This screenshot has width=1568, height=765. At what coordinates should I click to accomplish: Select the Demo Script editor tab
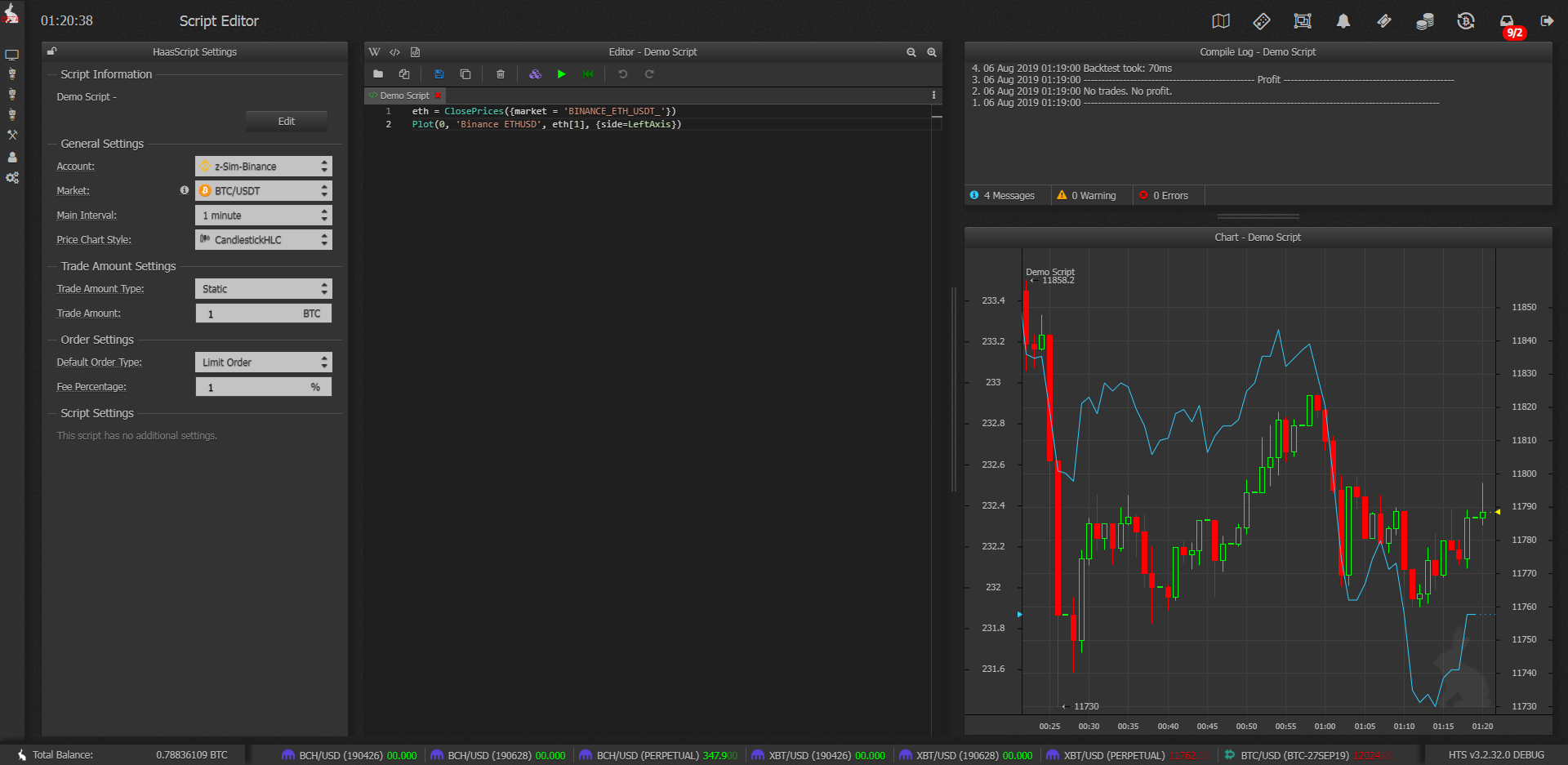[404, 96]
